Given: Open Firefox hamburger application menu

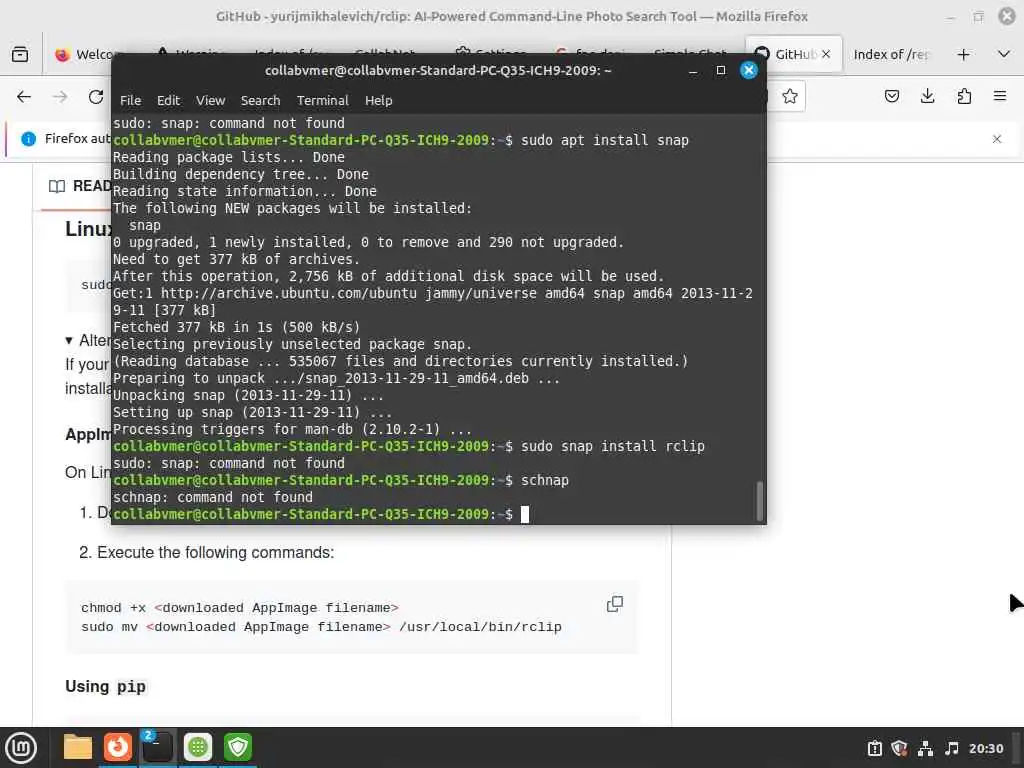Looking at the screenshot, I should point(1000,97).
